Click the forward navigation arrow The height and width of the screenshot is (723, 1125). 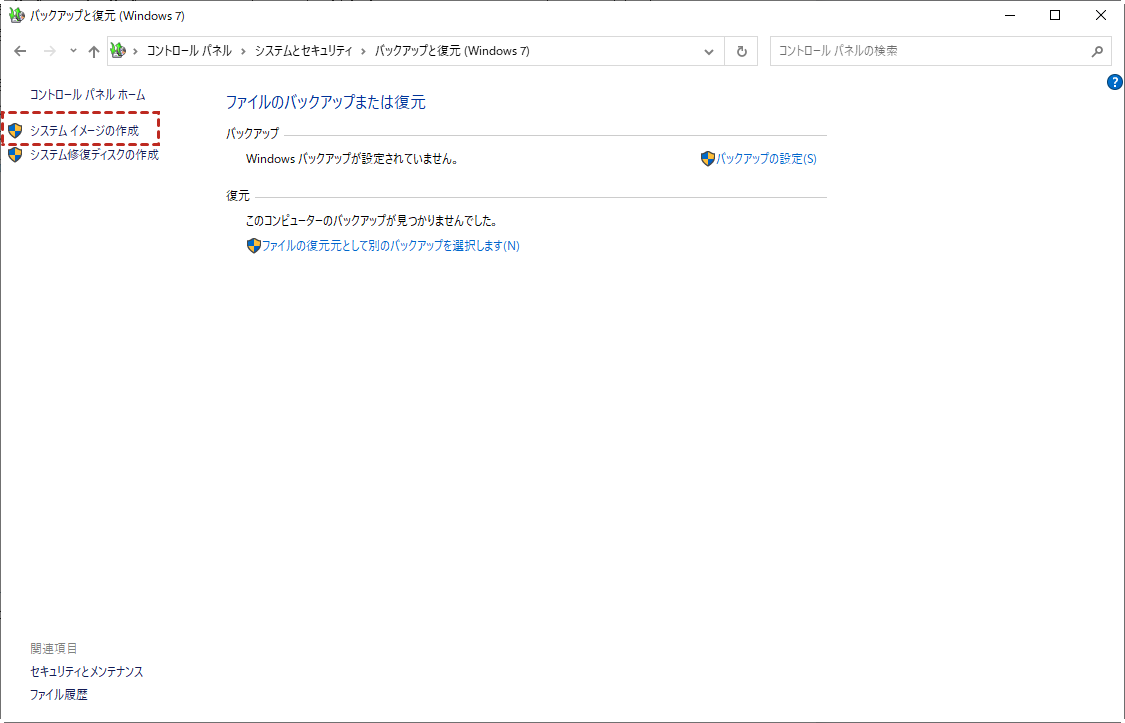tap(50, 51)
